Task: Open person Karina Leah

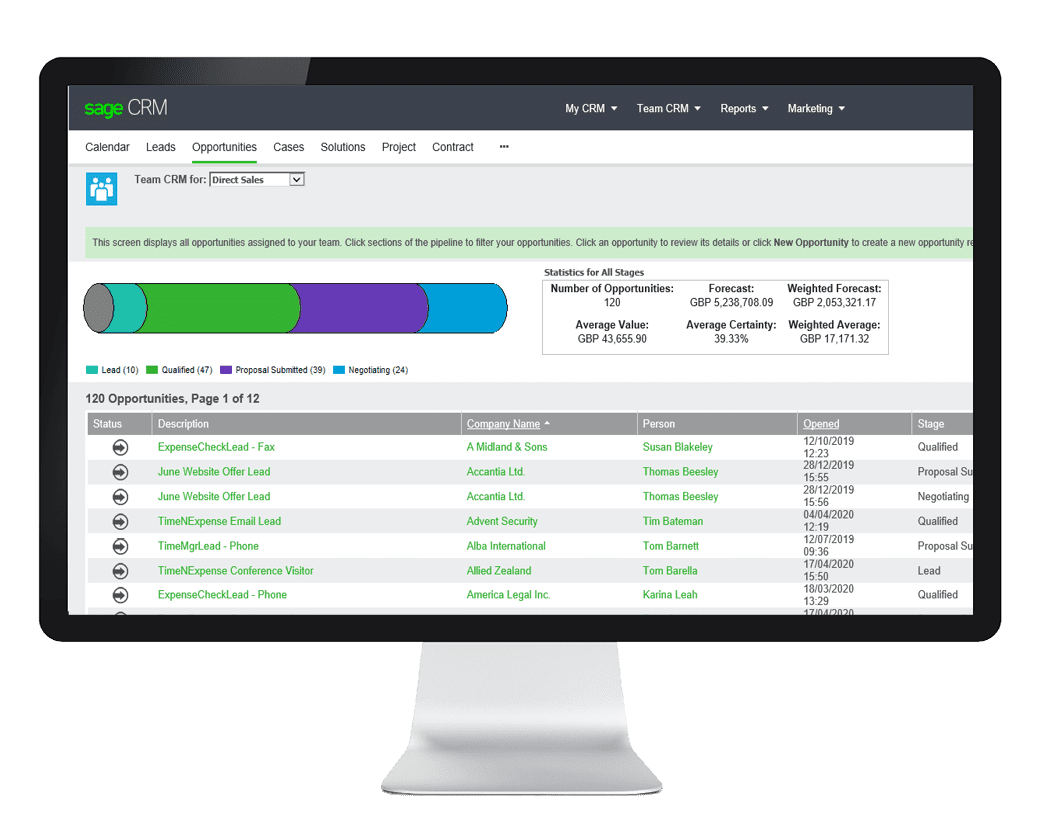Action: [670, 595]
